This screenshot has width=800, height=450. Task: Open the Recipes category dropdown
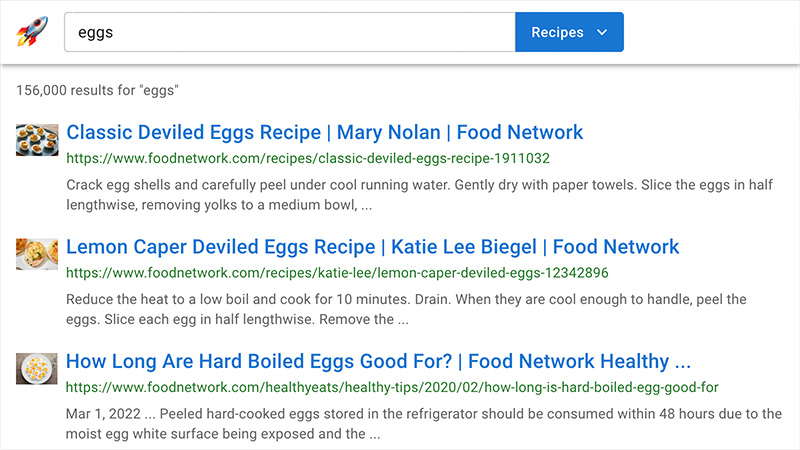click(x=569, y=32)
